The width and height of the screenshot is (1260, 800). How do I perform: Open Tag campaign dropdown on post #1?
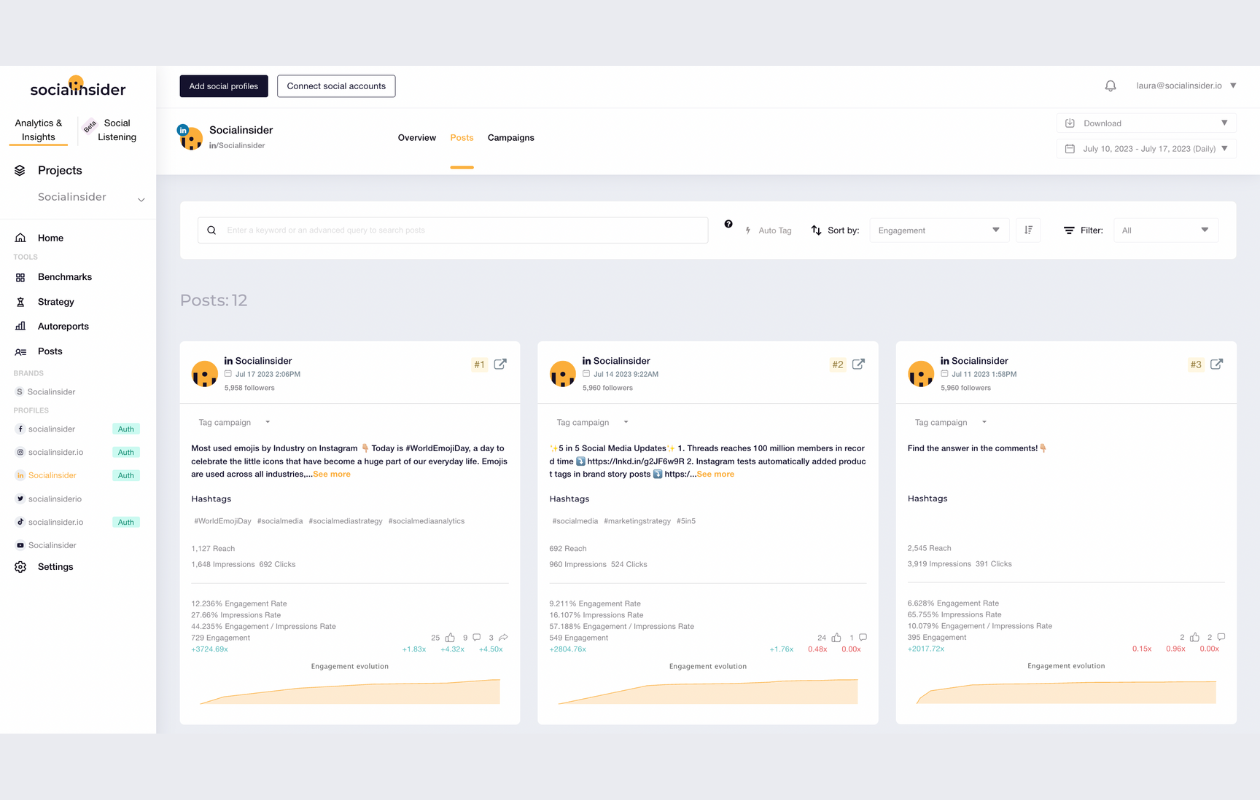[x=234, y=422]
